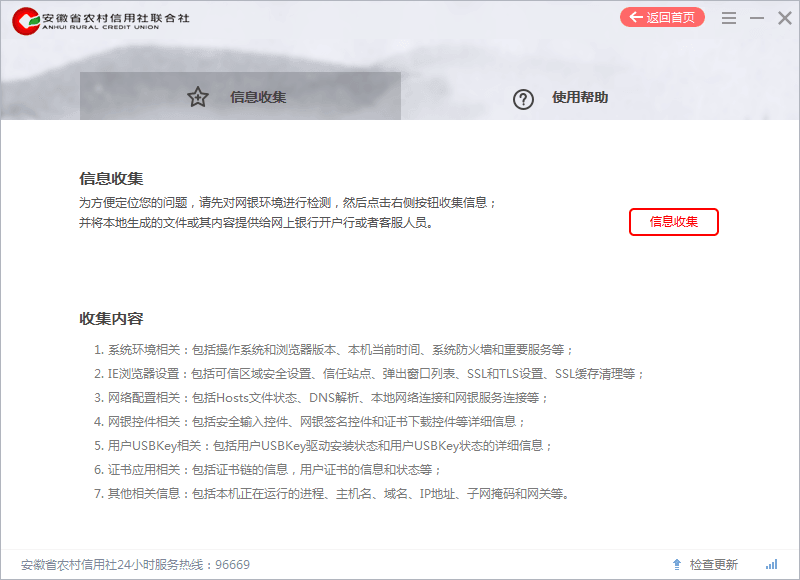Open the 使用帮助 tab

click(x=580, y=97)
